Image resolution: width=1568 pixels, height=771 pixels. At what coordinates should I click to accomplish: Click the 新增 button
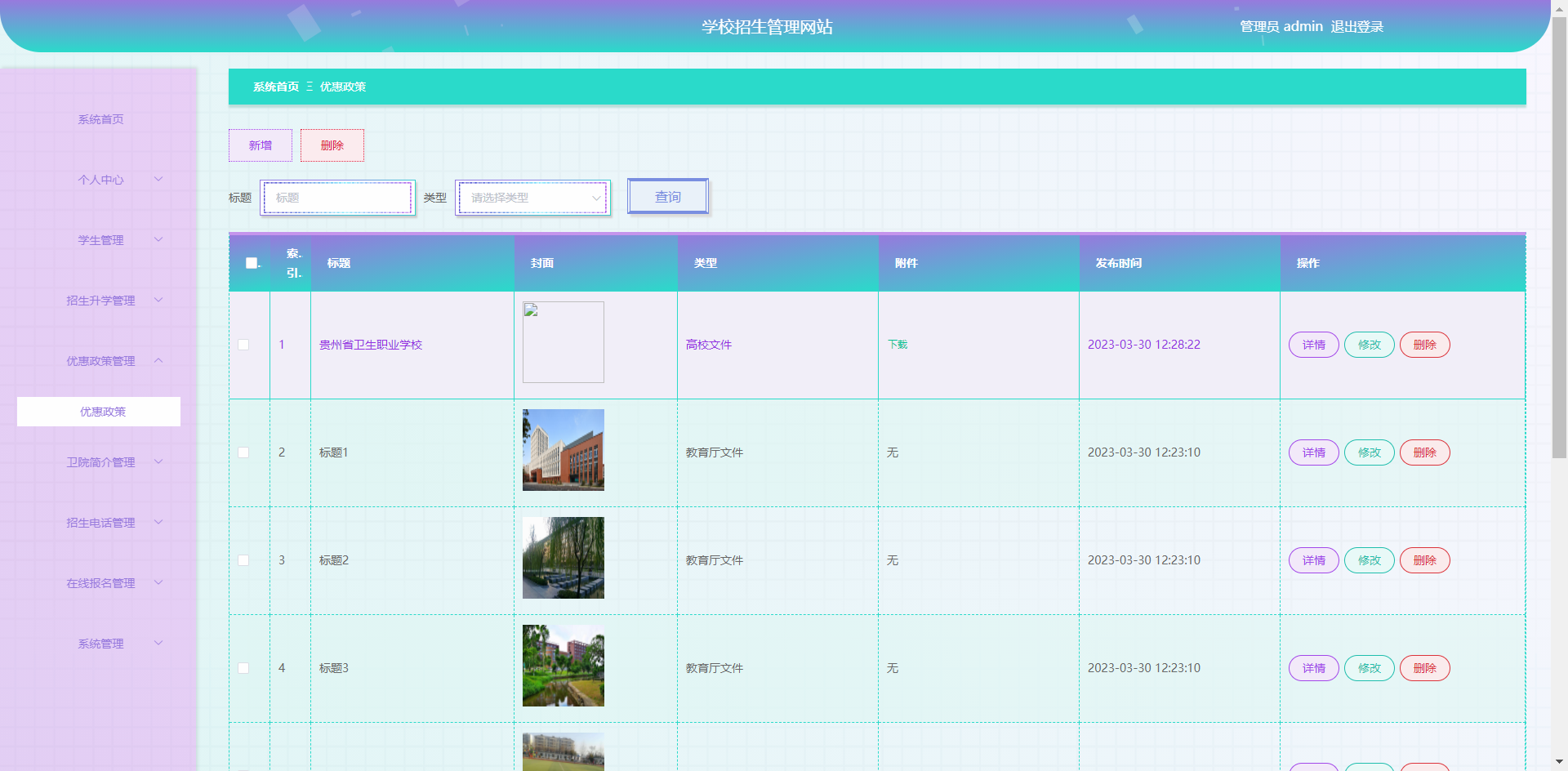[x=261, y=145]
